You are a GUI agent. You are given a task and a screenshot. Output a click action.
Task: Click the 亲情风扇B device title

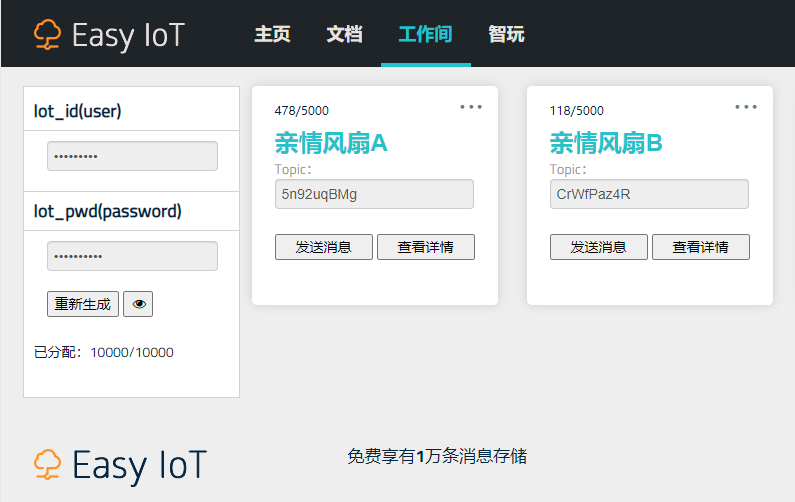[606, 142]
